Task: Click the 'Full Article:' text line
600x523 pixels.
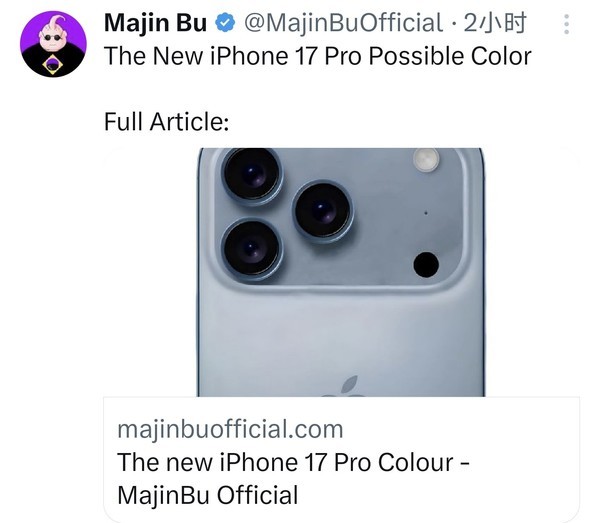Action: click(166, 122)
